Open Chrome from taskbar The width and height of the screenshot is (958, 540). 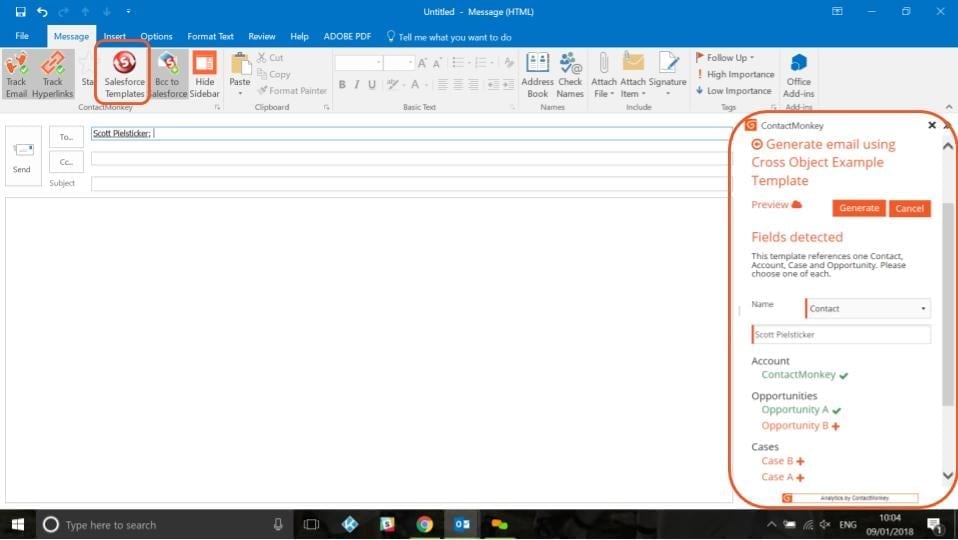(425, 525)
